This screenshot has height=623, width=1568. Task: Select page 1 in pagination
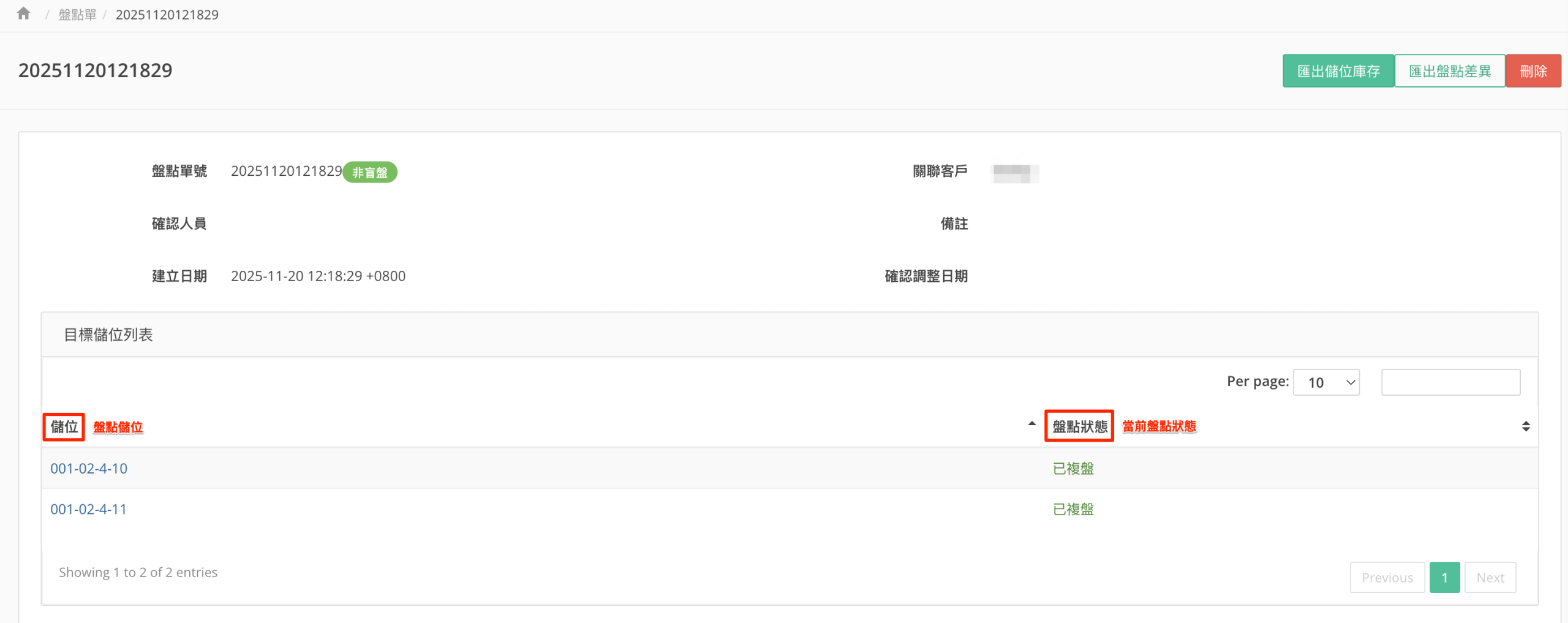coord(1444,578)
